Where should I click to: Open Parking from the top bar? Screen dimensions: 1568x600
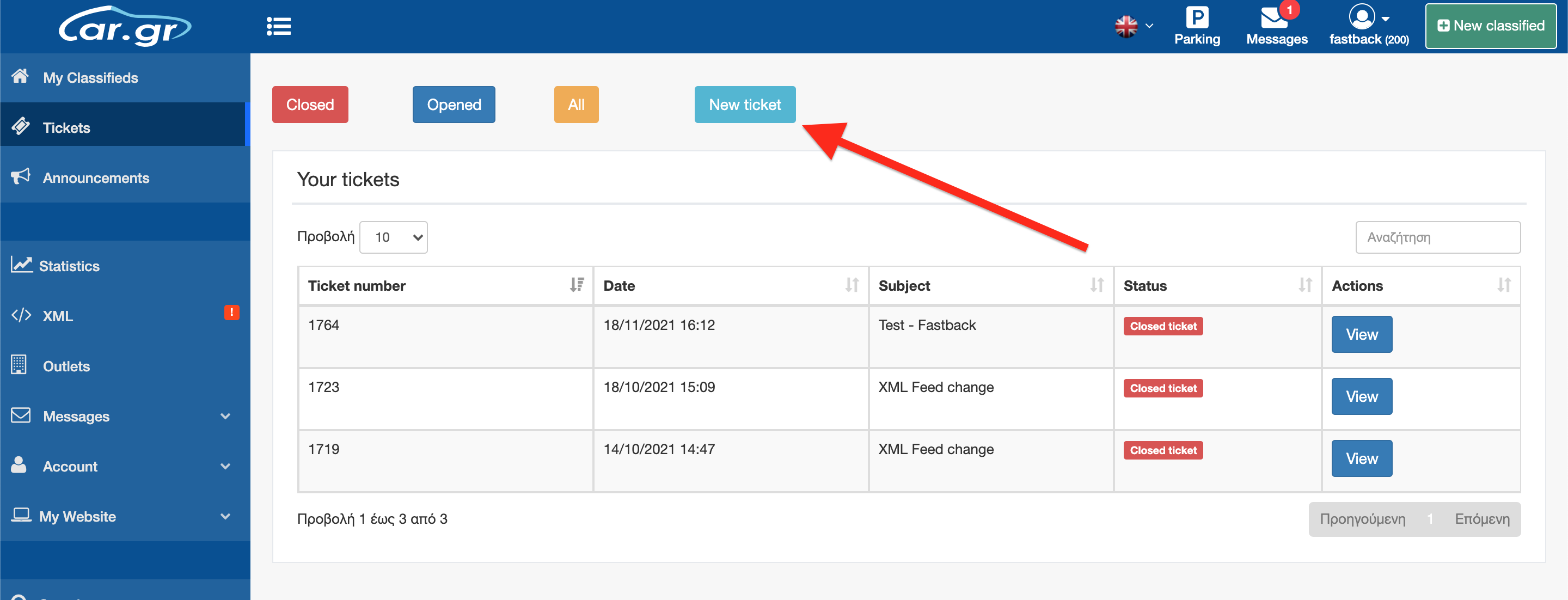[1197, 26]
